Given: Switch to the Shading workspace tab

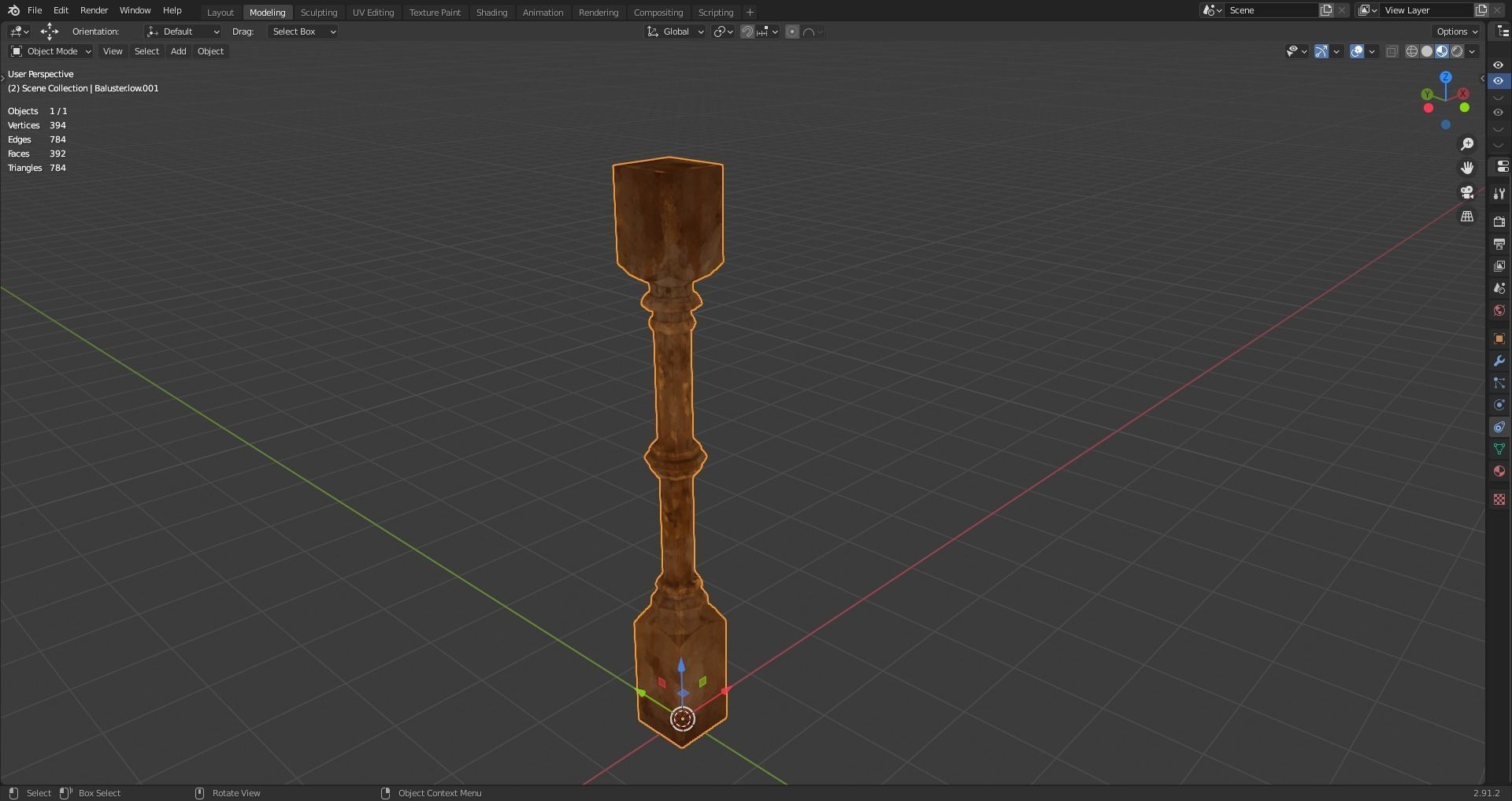Looking at the screenshot, I should (x=491, y=13).
